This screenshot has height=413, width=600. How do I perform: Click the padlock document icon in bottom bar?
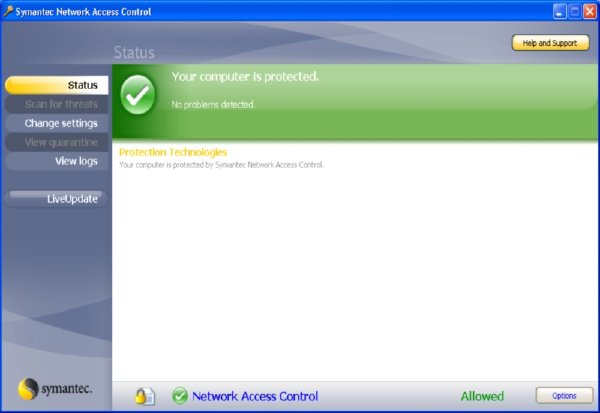click(145, 396)
